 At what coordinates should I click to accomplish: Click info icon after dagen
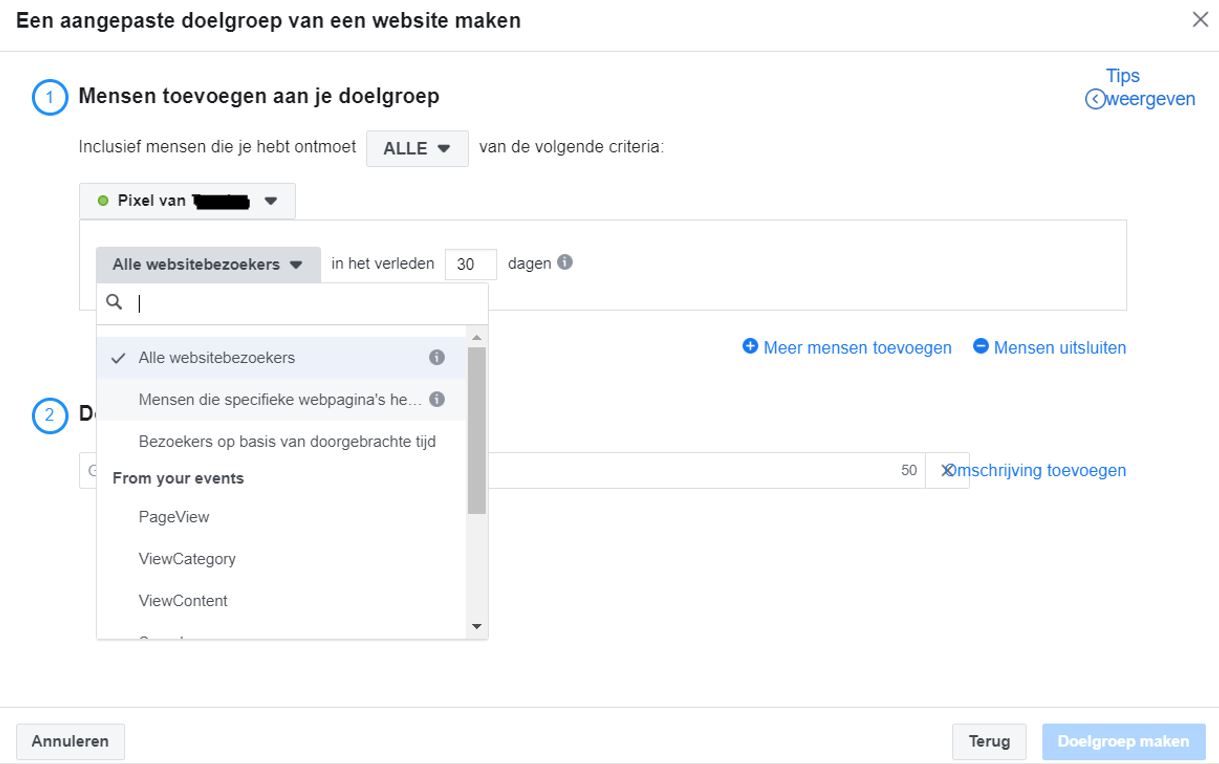pos(565,263)
